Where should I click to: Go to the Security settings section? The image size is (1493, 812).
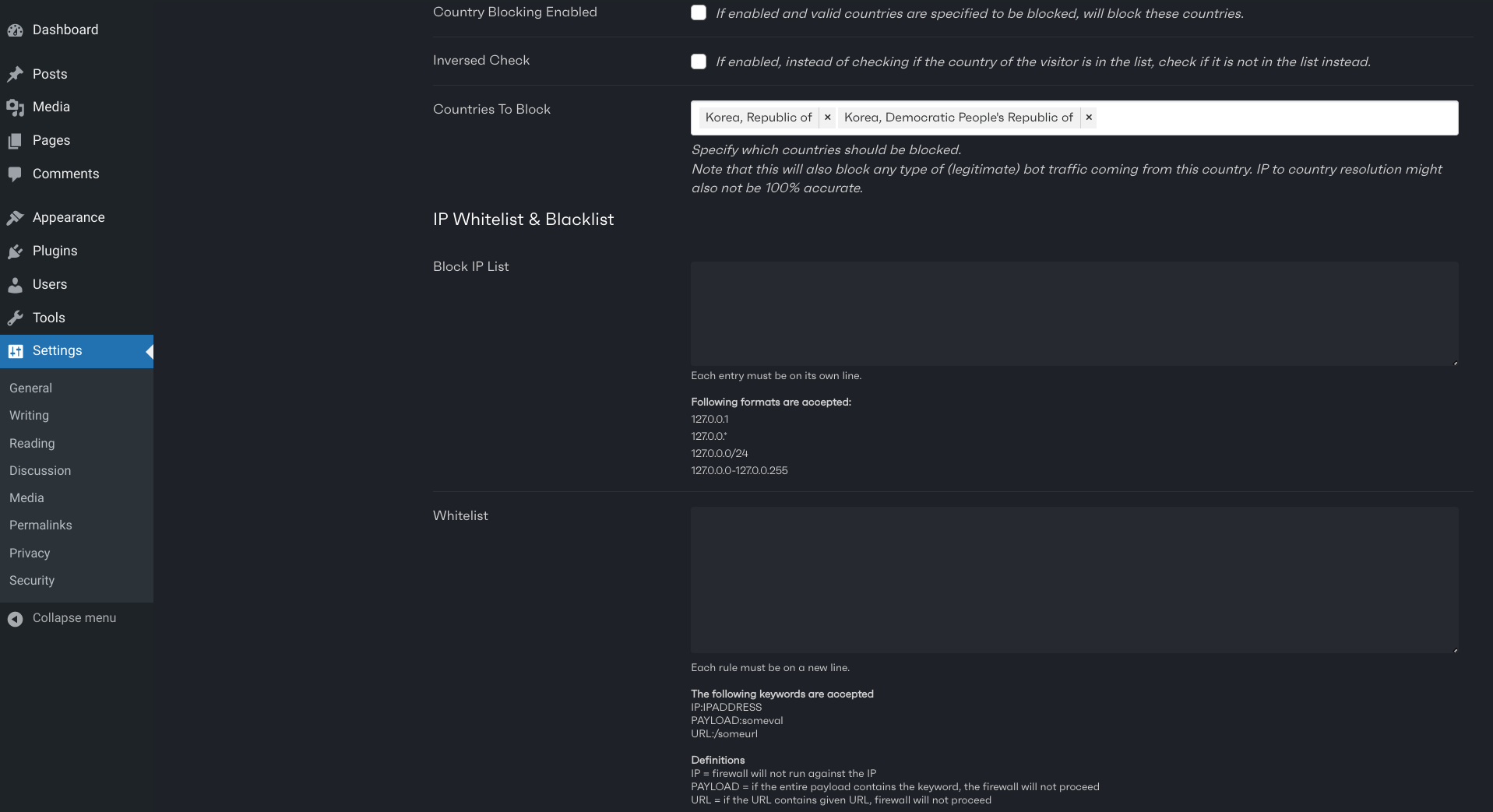tap(31, 580)
